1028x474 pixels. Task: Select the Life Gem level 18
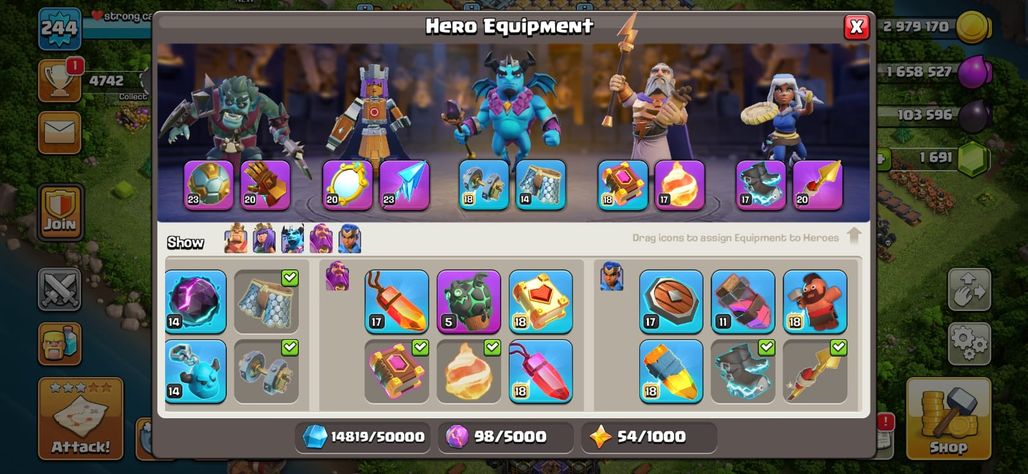pyautogui.click(x=541, y=371)
